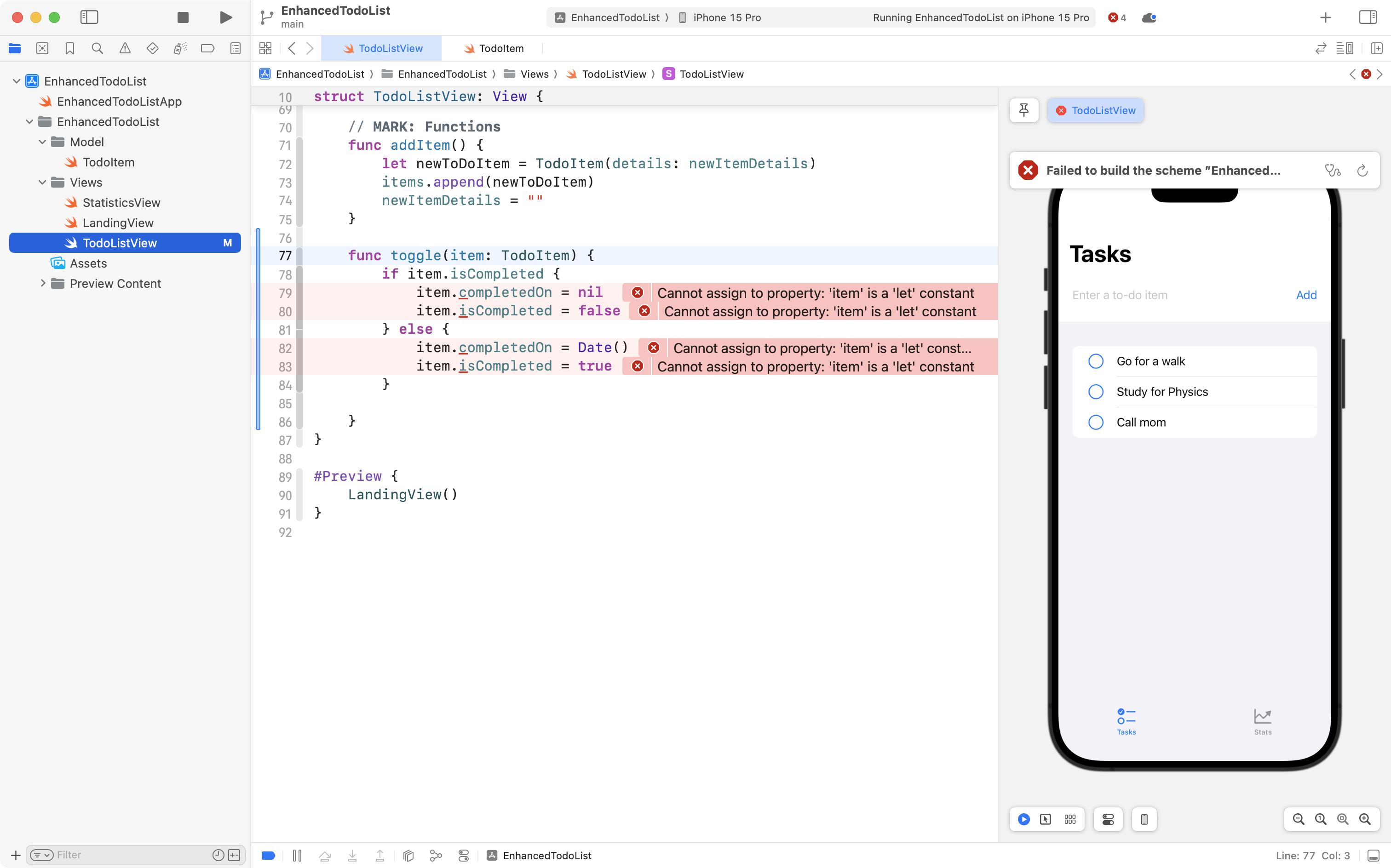1391x868 pixels.
Task: Open preview device settings toggle icon
Action: click(1108, 819)
